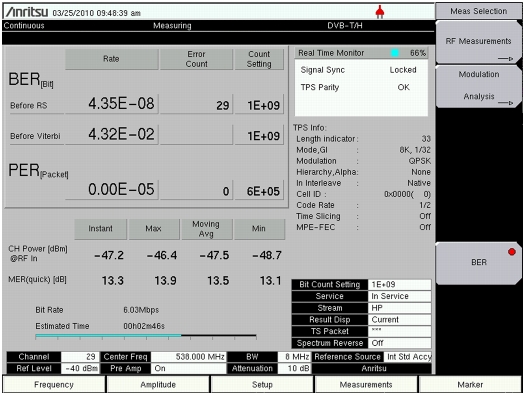
Task: Toggle the BER measurement softkey
Action: (x=479, y=263)
